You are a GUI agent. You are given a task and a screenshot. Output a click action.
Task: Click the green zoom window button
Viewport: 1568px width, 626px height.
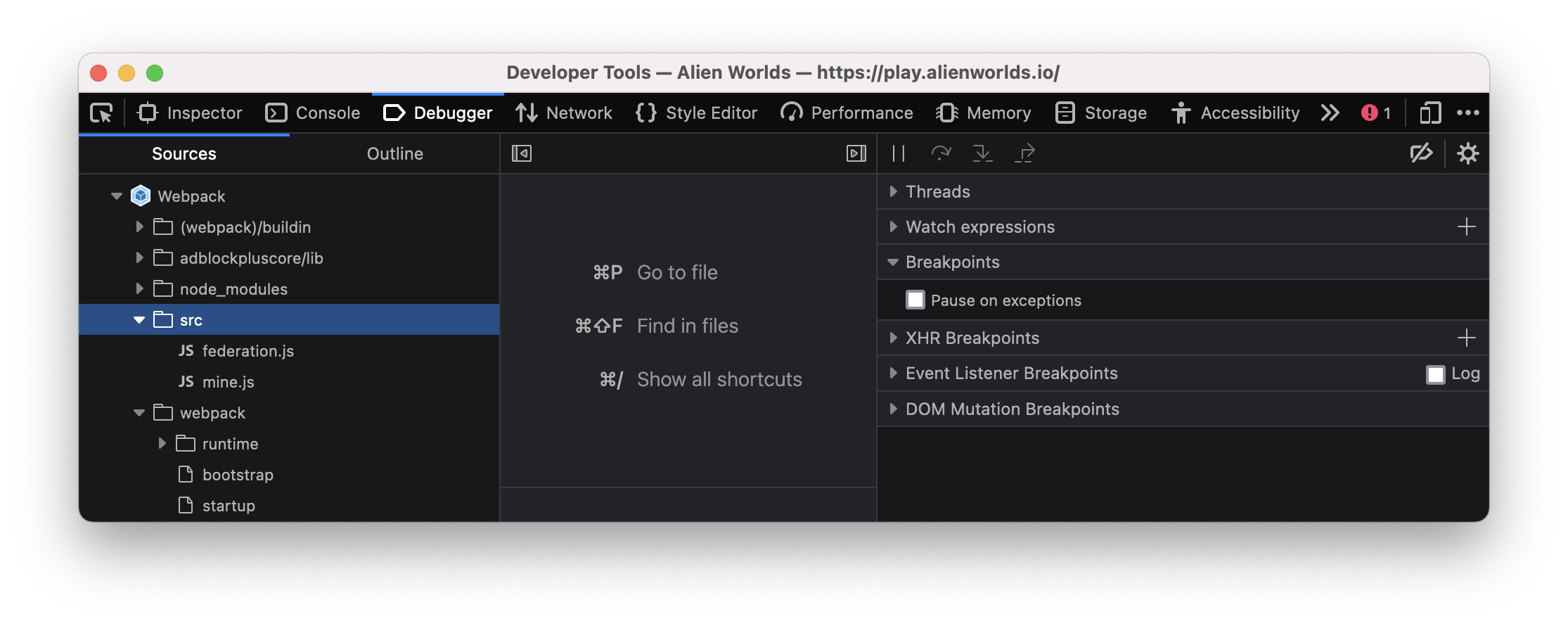(155, 72)
